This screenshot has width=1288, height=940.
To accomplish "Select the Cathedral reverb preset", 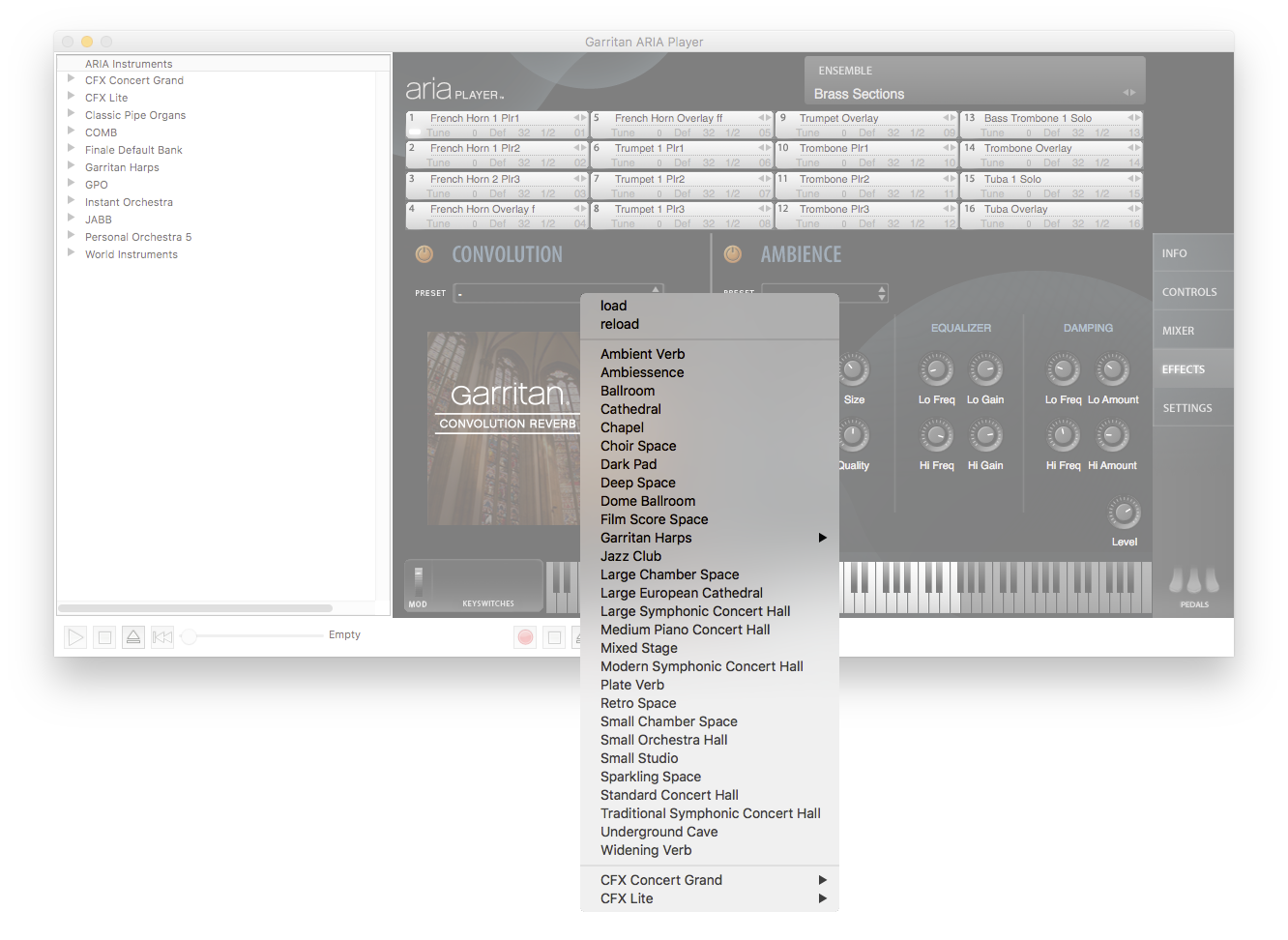I will 710,409.
